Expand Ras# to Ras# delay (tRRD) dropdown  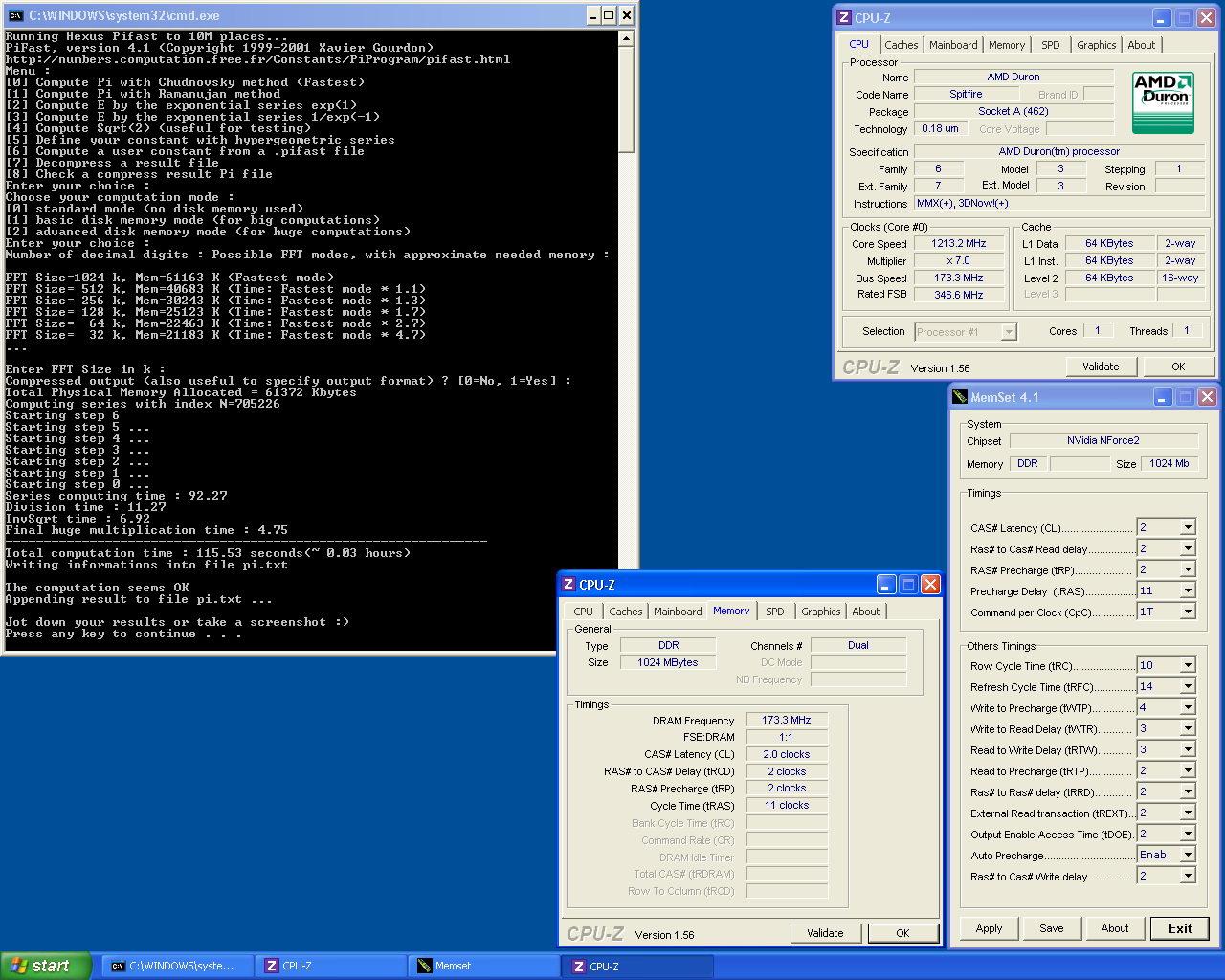pyautogui.click(x=1188, y=791)
